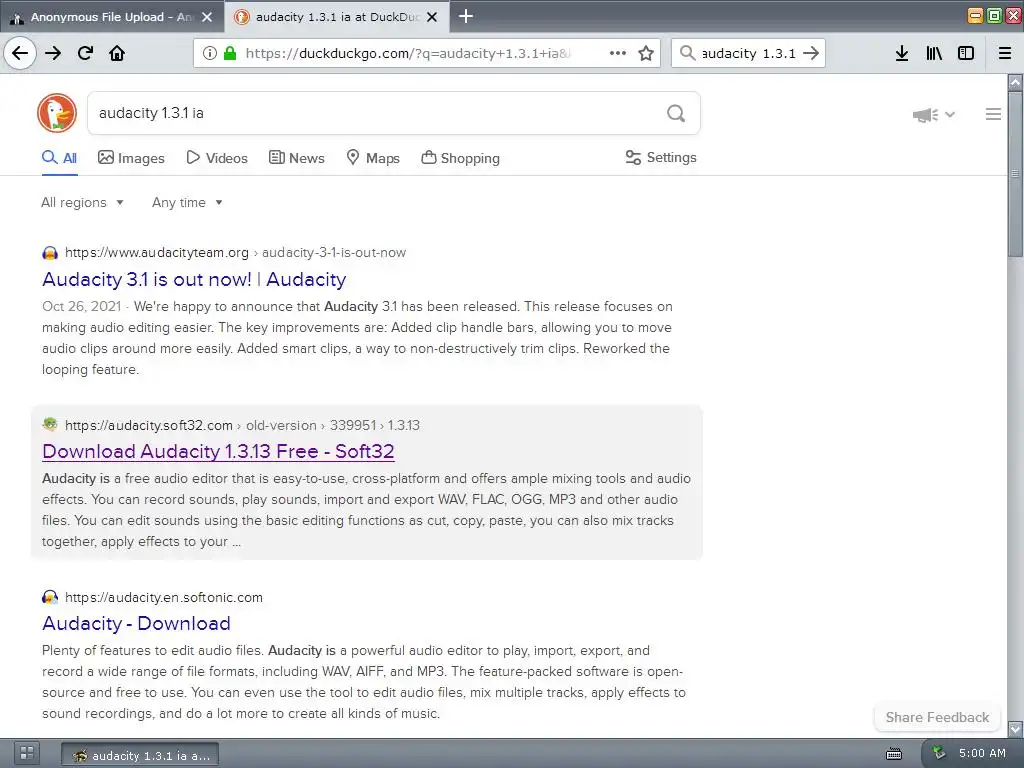Click the green secure connection padlock

[x=230, y=53]
